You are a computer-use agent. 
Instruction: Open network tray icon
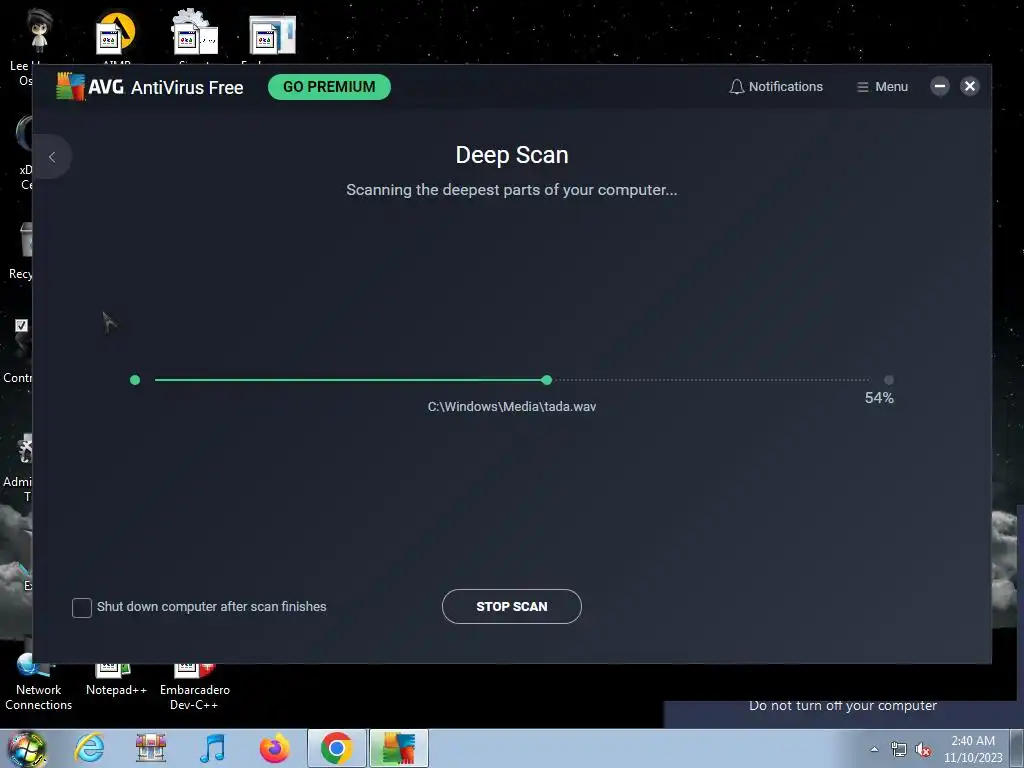tap(899, 749)
